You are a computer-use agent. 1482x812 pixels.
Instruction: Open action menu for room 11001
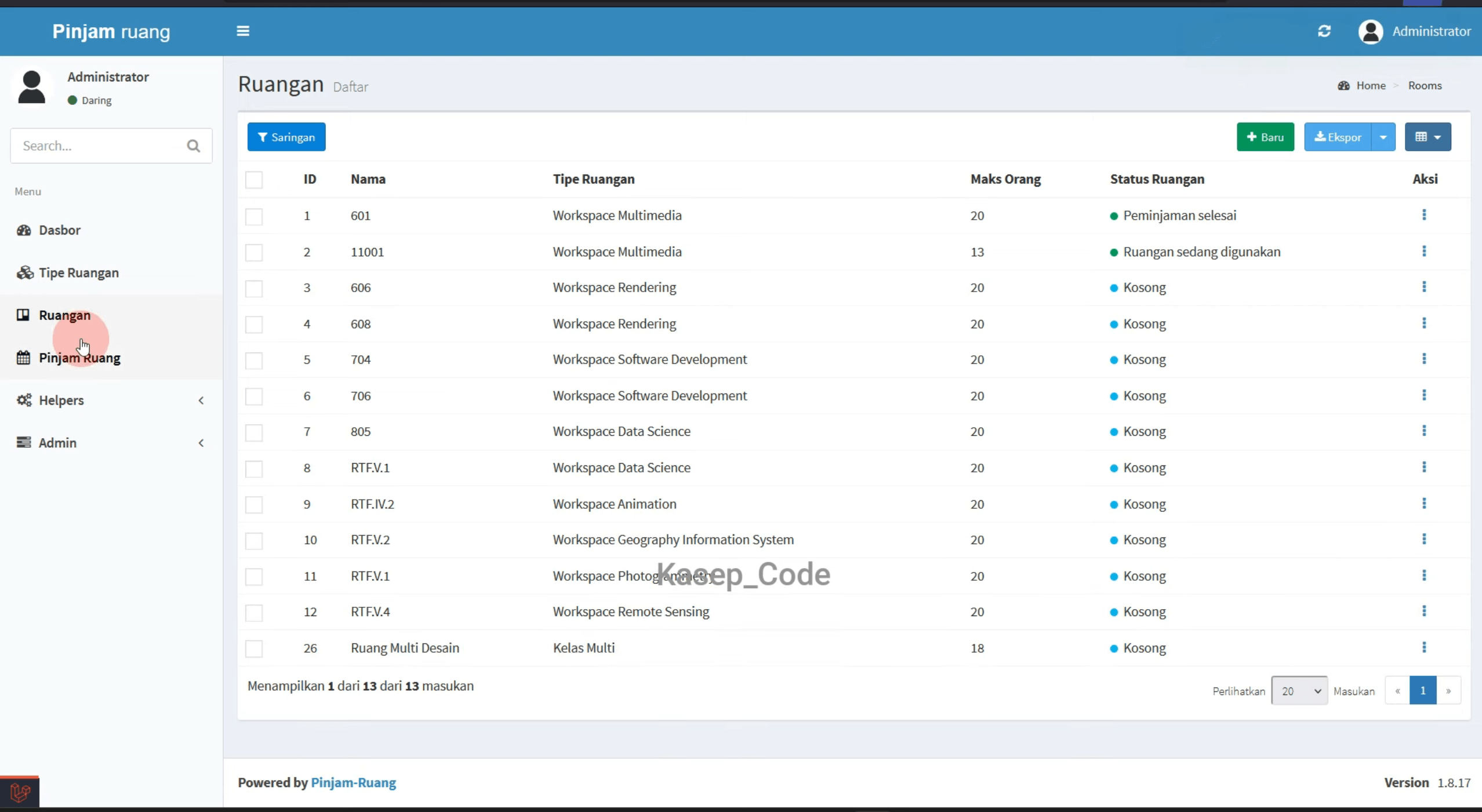pyautogui.click(x=1424, y=251)
